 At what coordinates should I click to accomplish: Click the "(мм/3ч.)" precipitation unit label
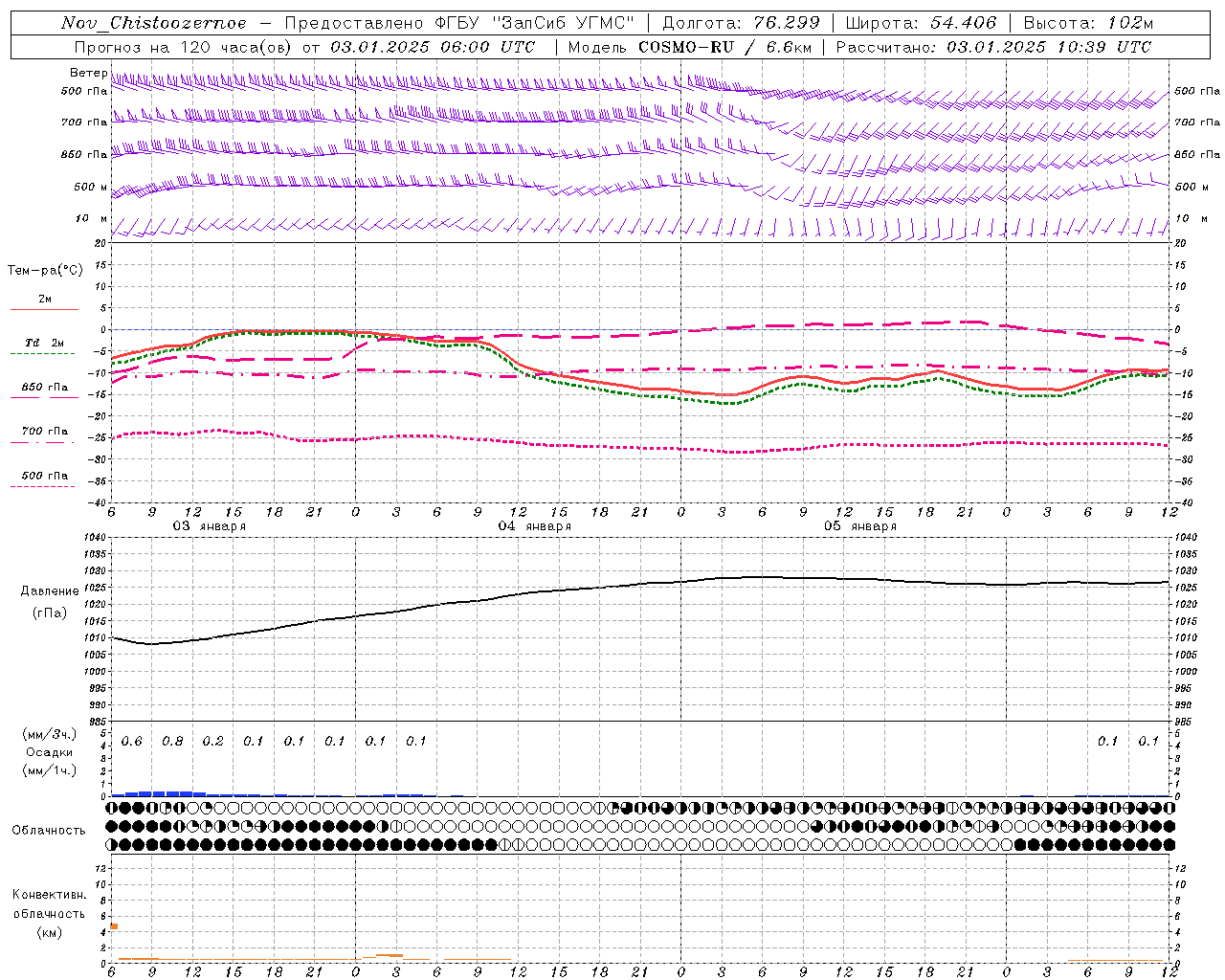50,734
